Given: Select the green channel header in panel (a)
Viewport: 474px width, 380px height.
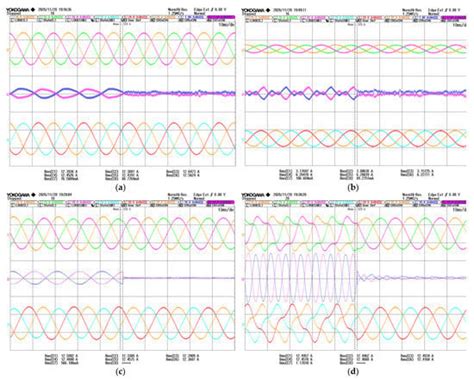Looking at the screenshot, I should (x=51, y=16).
